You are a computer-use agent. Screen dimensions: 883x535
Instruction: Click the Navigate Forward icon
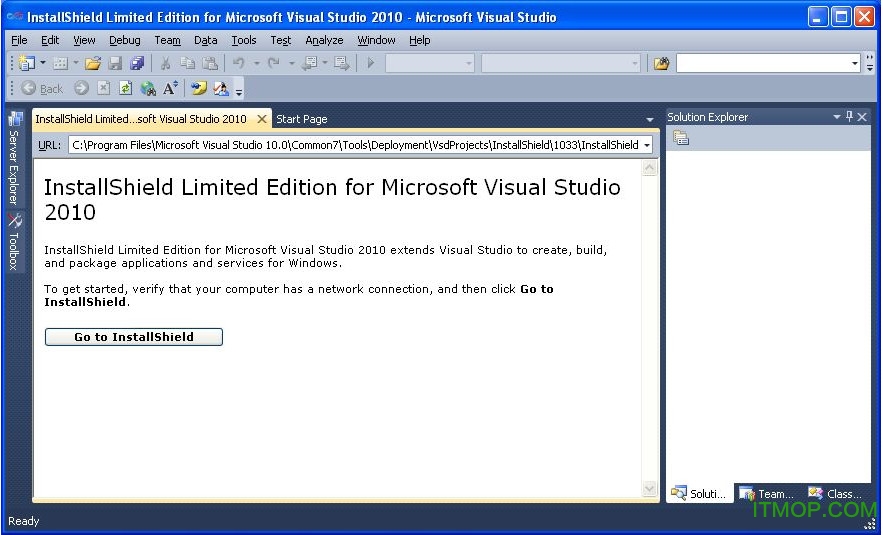click(x=341, y=63)
